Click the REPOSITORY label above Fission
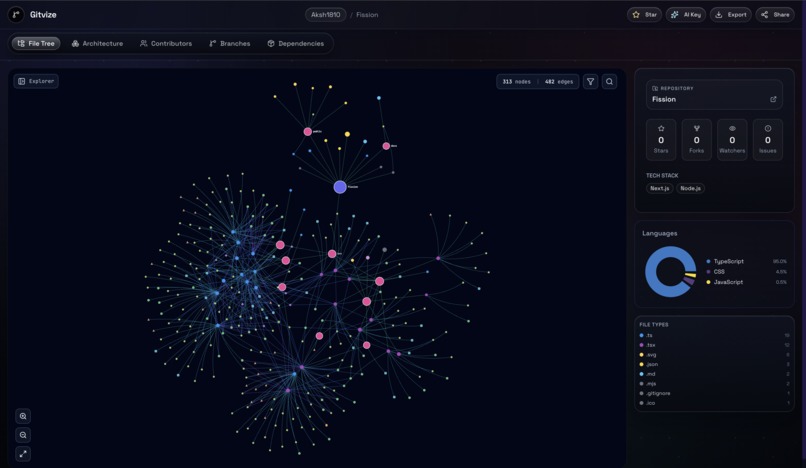806x468 pixels. [677, 88]
